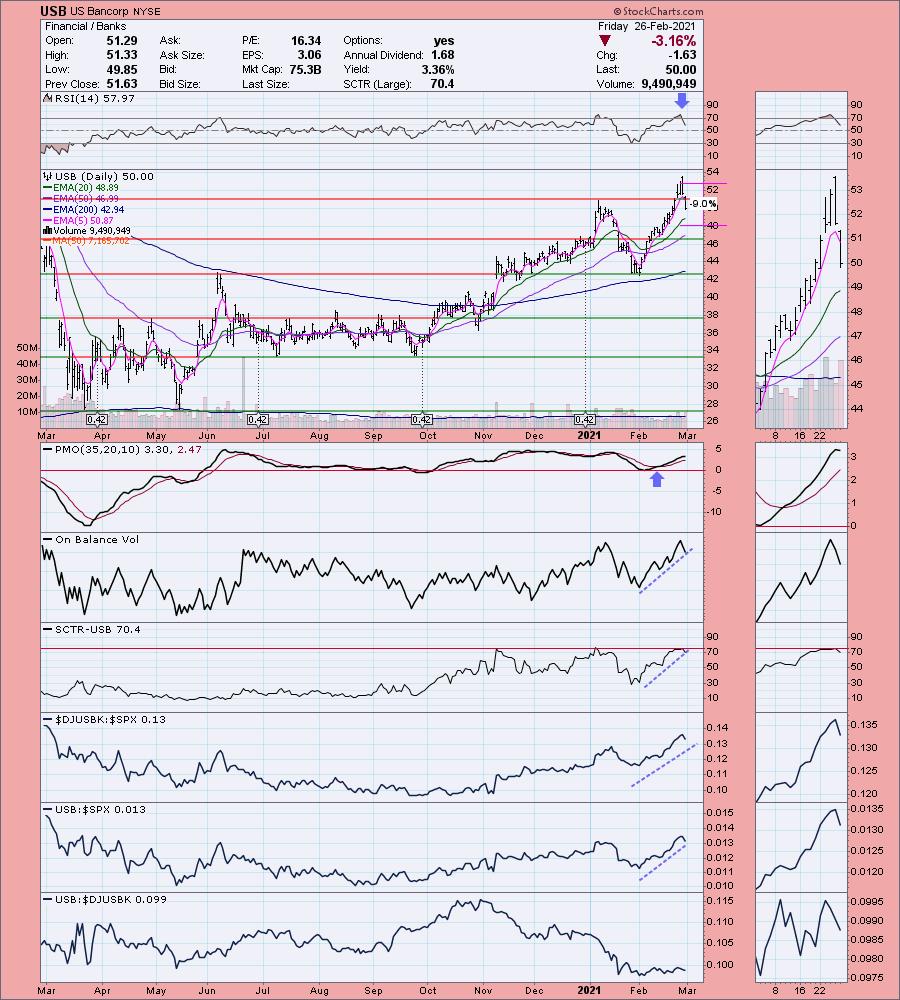This screenshot has height=1000, width=900.
Task: Click the green EMA(20) legend line
Action: click(x=47, y=188)
